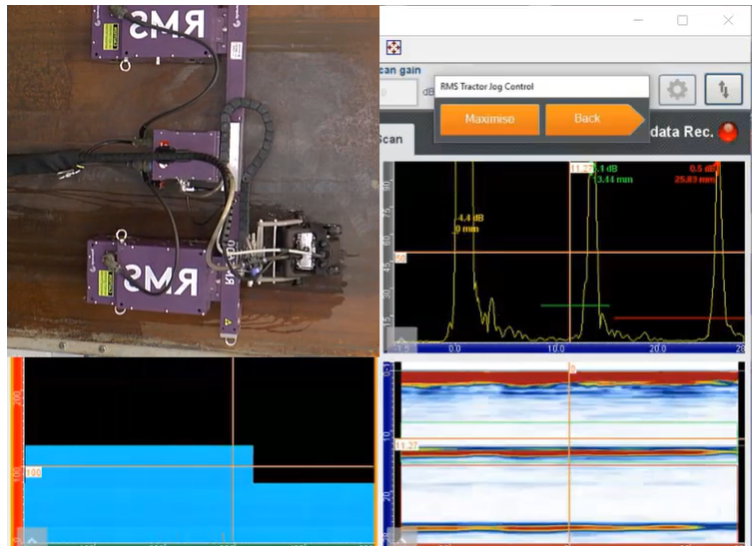Click the red color bar beside C-scan
This screenshot has height=546, width=755.
(x=17, y=451)
